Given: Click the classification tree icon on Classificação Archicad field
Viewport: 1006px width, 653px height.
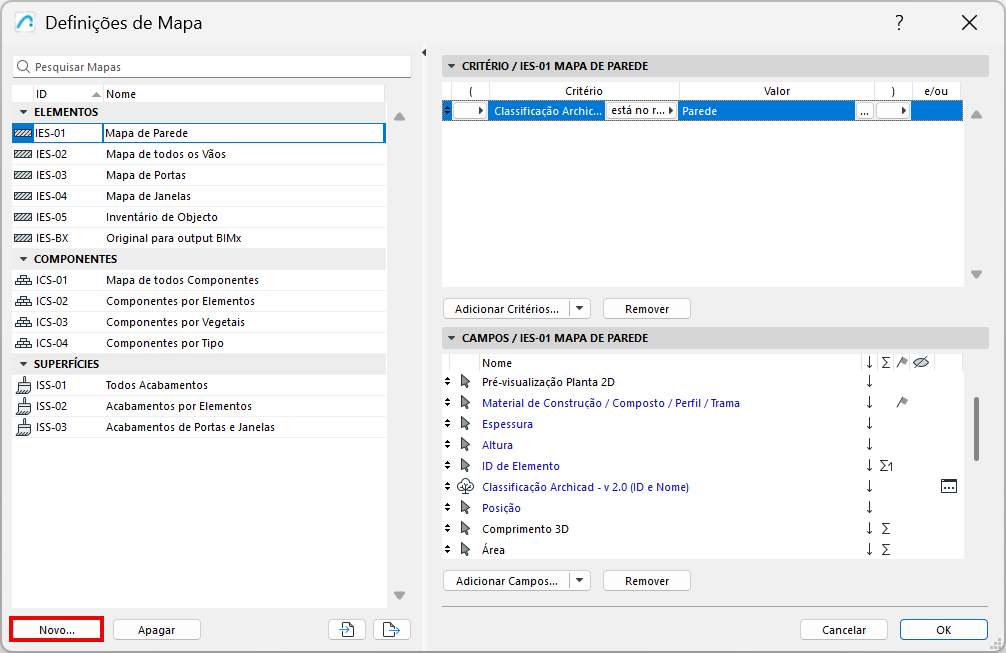Looking at the screenshot, I should pyautogui.click(x=465, y=487).
